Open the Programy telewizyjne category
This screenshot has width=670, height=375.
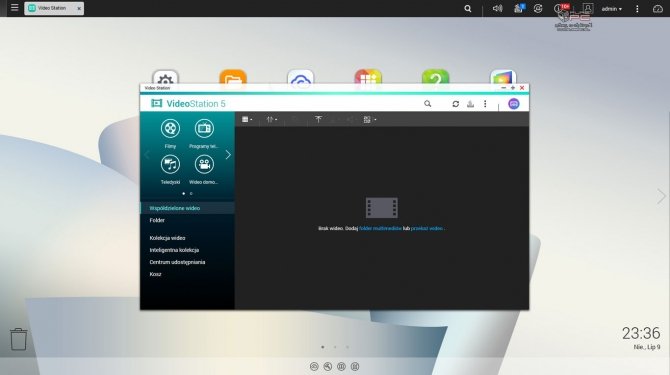(x=204, y=129)
